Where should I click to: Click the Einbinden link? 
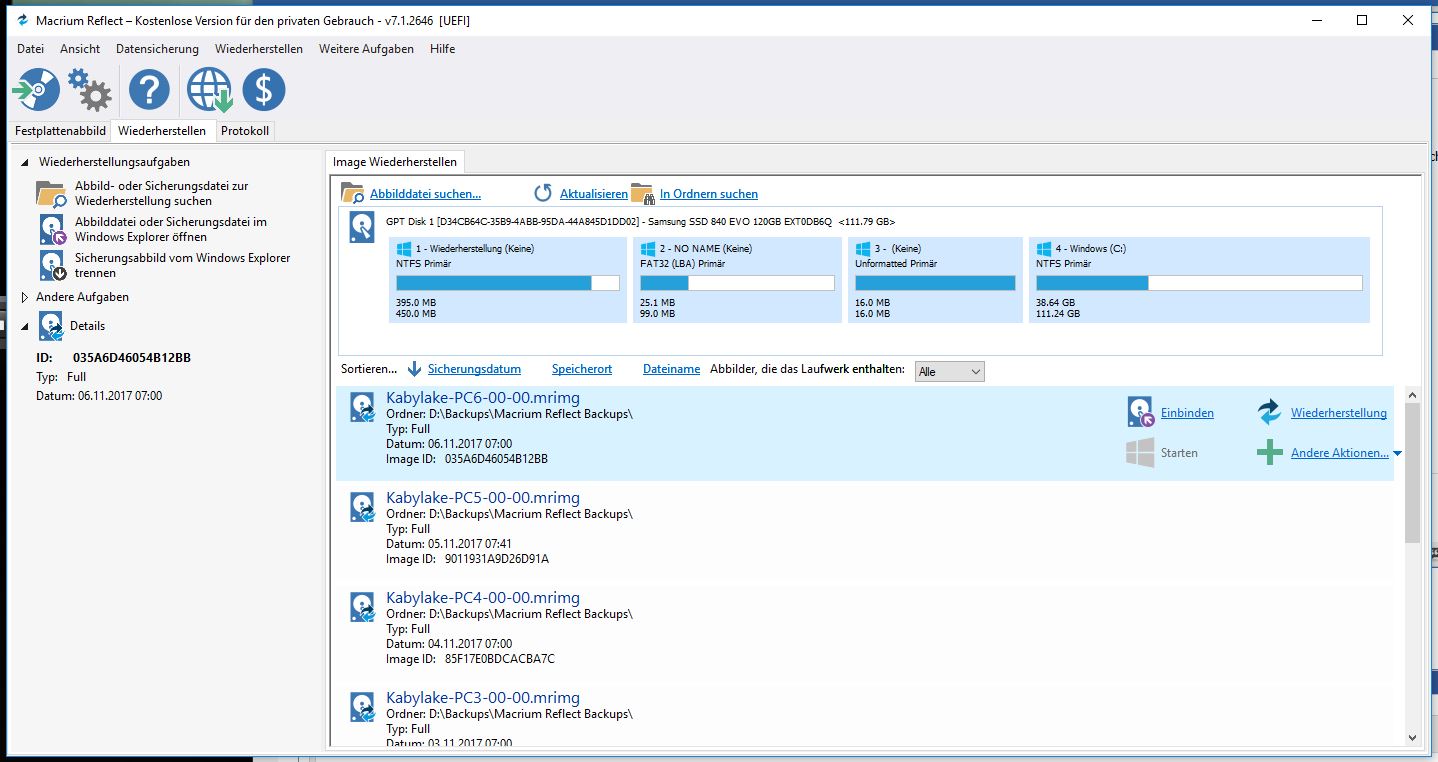coord(1187,413)
